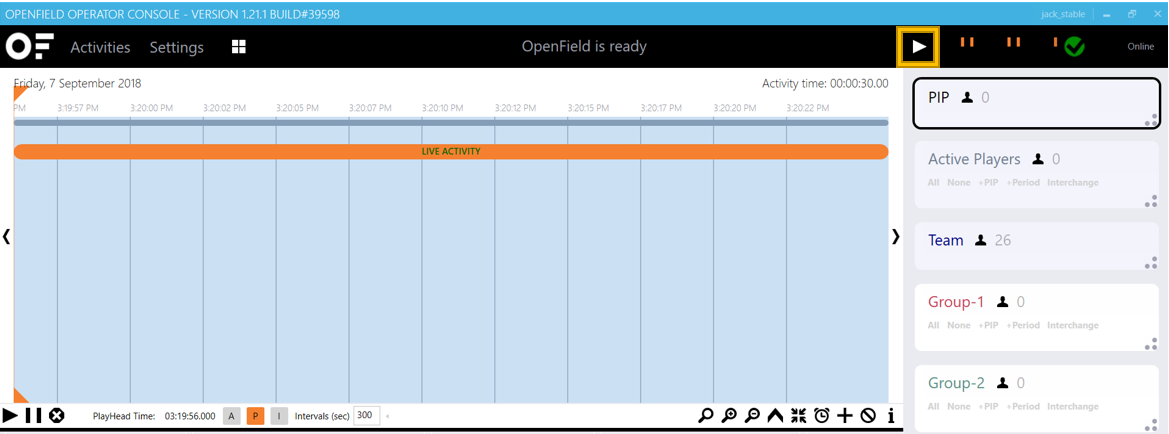Click the small arrow beside Intervals field
The height and width of the screenshot is (434, 1169).
(387, 416)
